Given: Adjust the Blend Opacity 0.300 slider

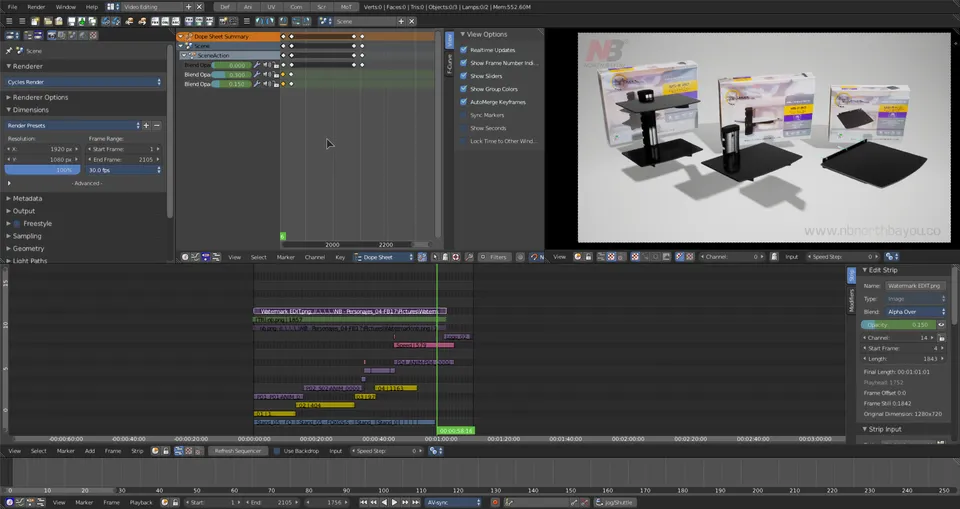Looking at the screenshot, I should tap(232, 75).
